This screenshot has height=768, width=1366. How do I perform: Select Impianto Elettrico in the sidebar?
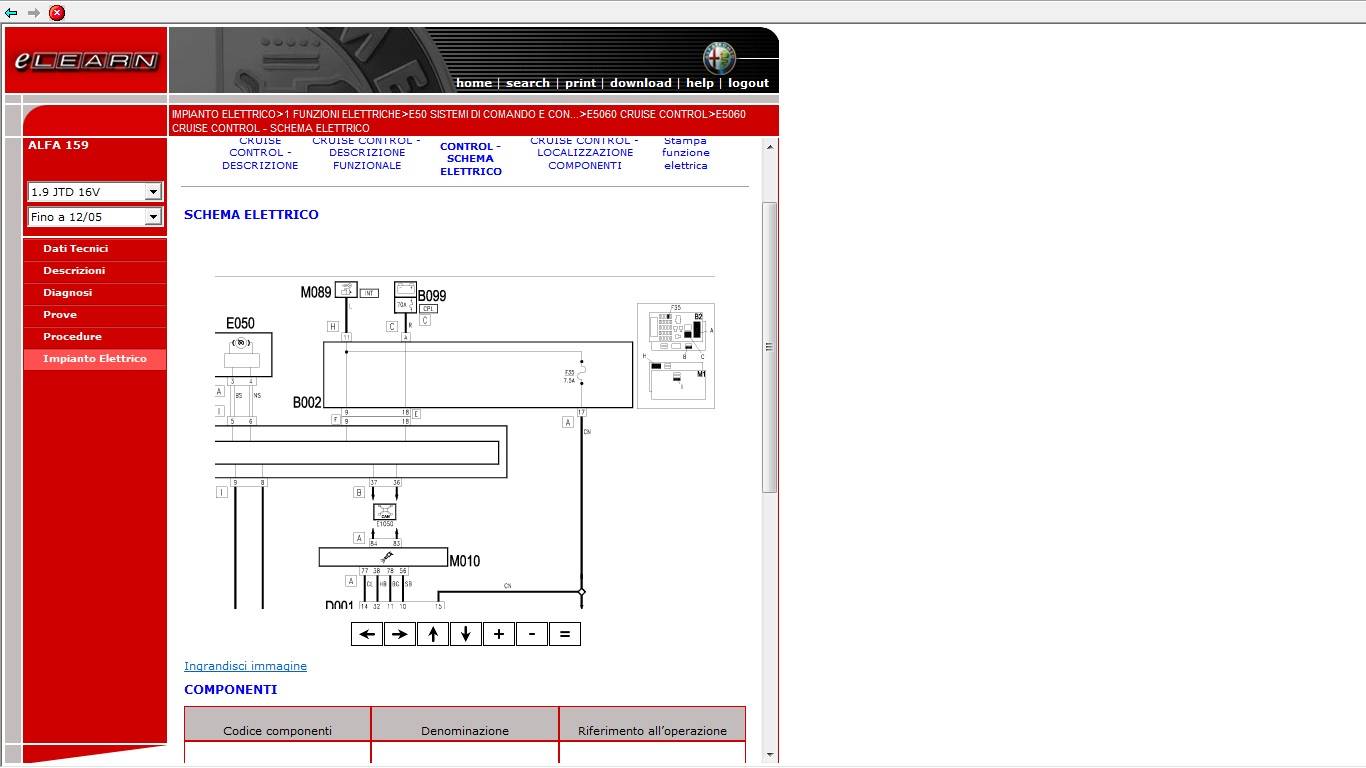95,359
